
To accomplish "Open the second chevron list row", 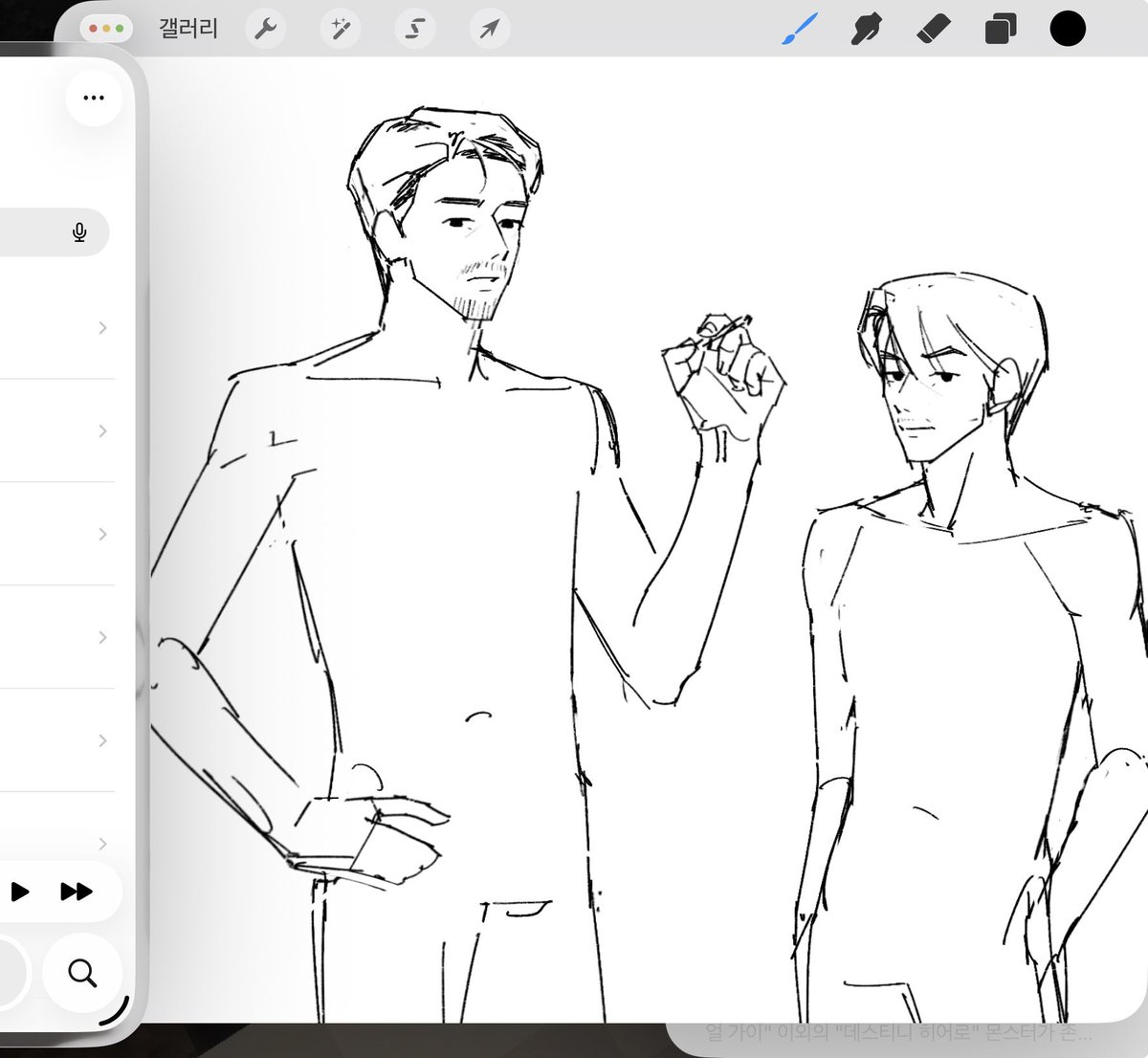I will point(57,431).
